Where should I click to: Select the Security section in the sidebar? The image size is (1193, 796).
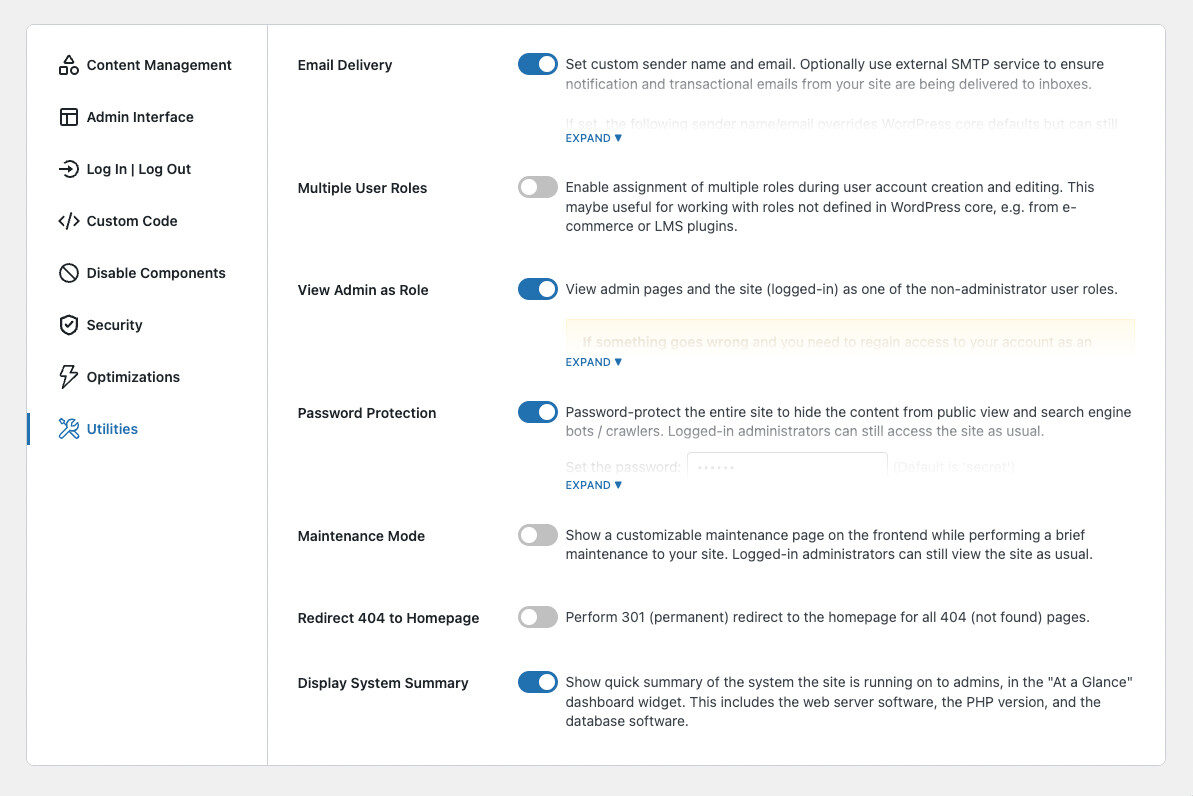point(113,324)
